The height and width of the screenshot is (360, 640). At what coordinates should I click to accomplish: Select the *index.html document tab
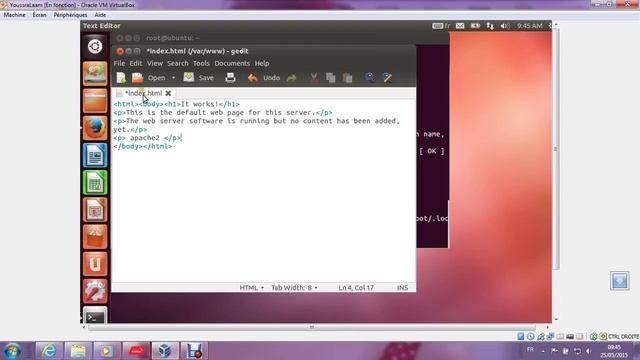tap(143, 93)
